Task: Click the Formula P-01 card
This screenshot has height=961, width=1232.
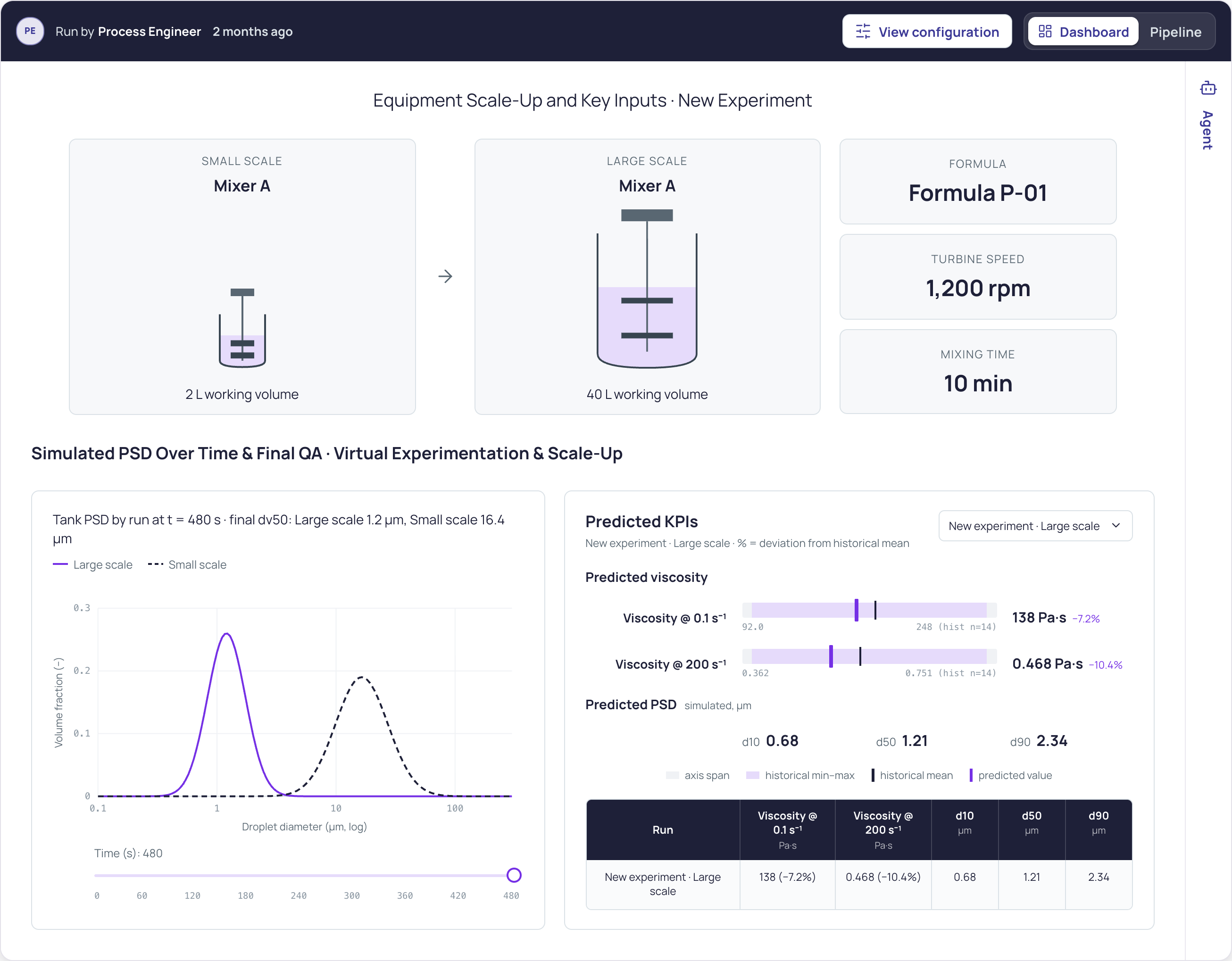Action: coord(978,182)
